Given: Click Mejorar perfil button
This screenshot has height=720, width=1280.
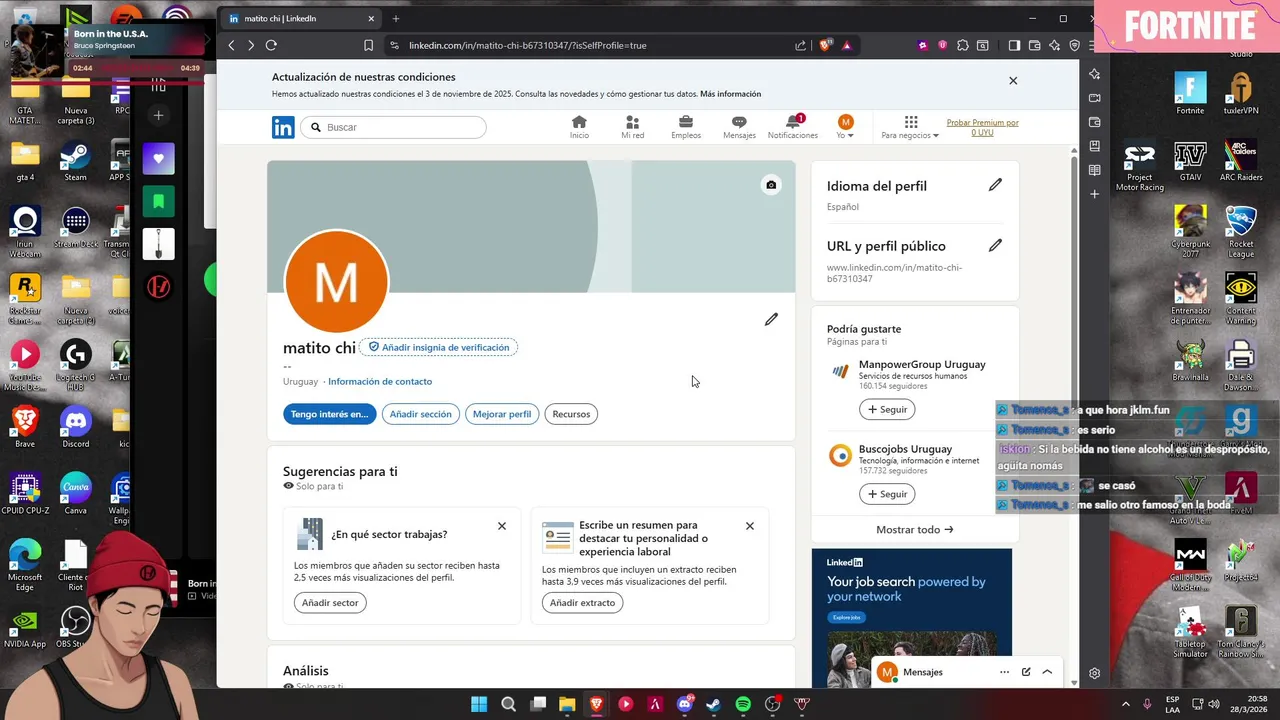Looking at the screenshot, I should (x=502, y=414).
